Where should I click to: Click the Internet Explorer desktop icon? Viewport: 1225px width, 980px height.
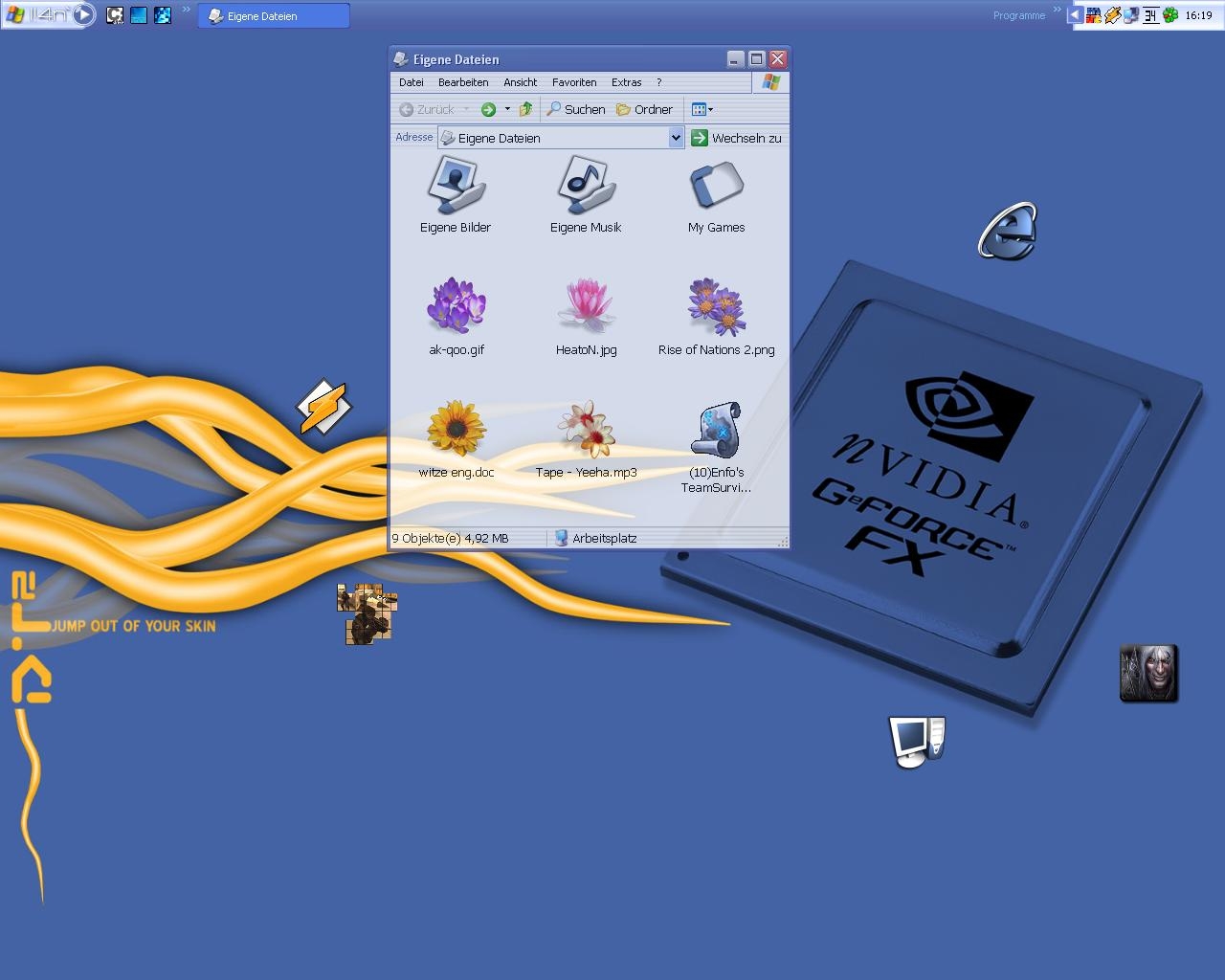coord(1008,231)
